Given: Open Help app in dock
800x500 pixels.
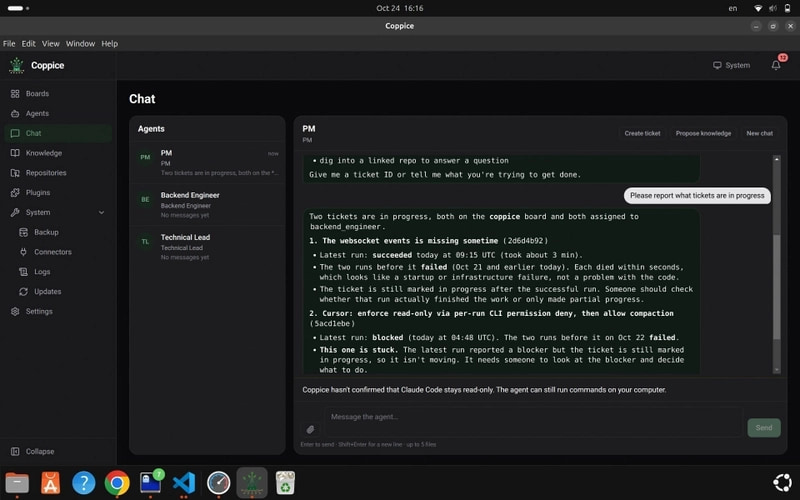Looking at the screenshot, I should pos(84,483).
